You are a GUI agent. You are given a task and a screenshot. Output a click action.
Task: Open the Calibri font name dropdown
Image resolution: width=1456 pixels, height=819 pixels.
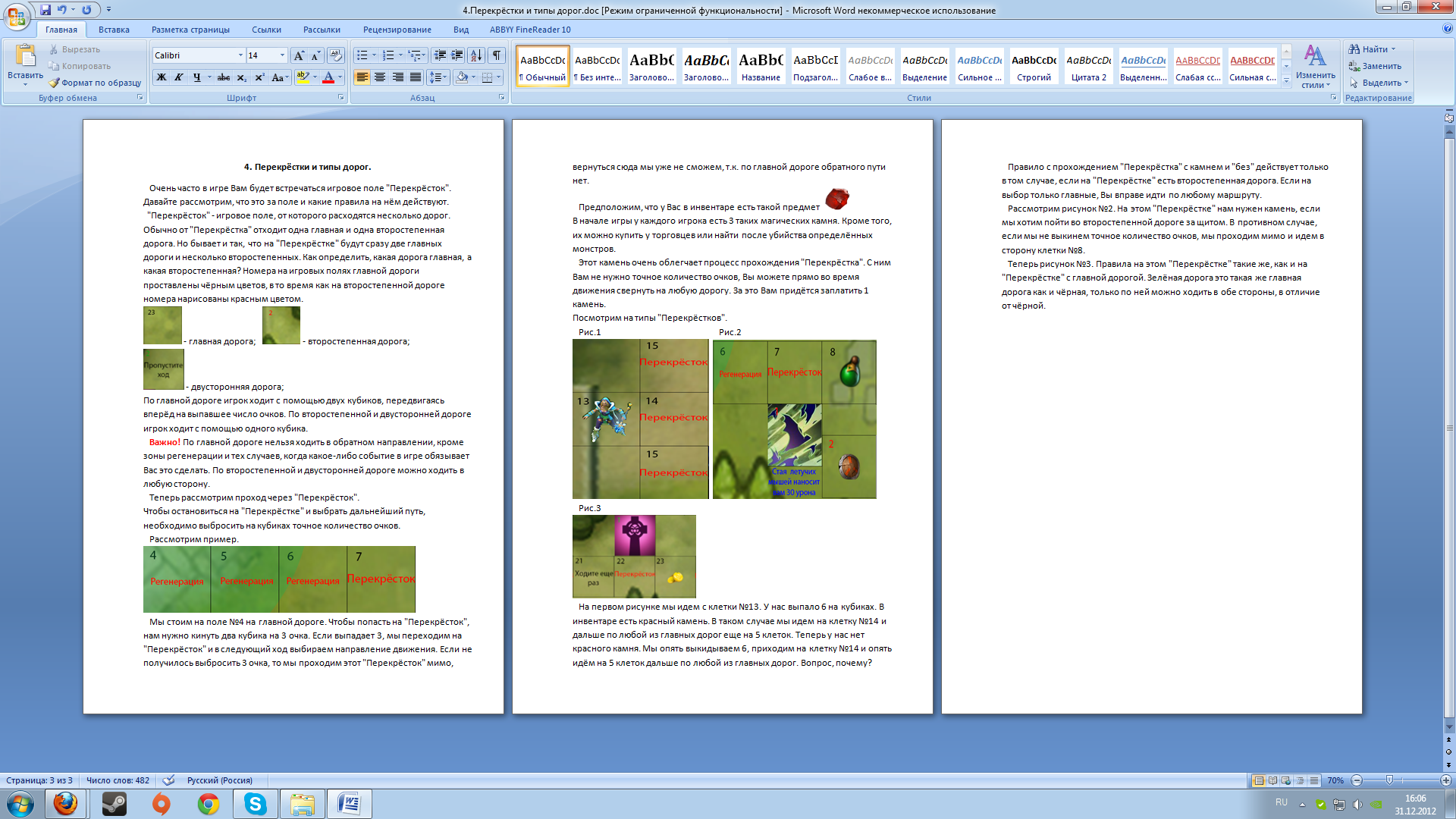[x=240, y=55]
